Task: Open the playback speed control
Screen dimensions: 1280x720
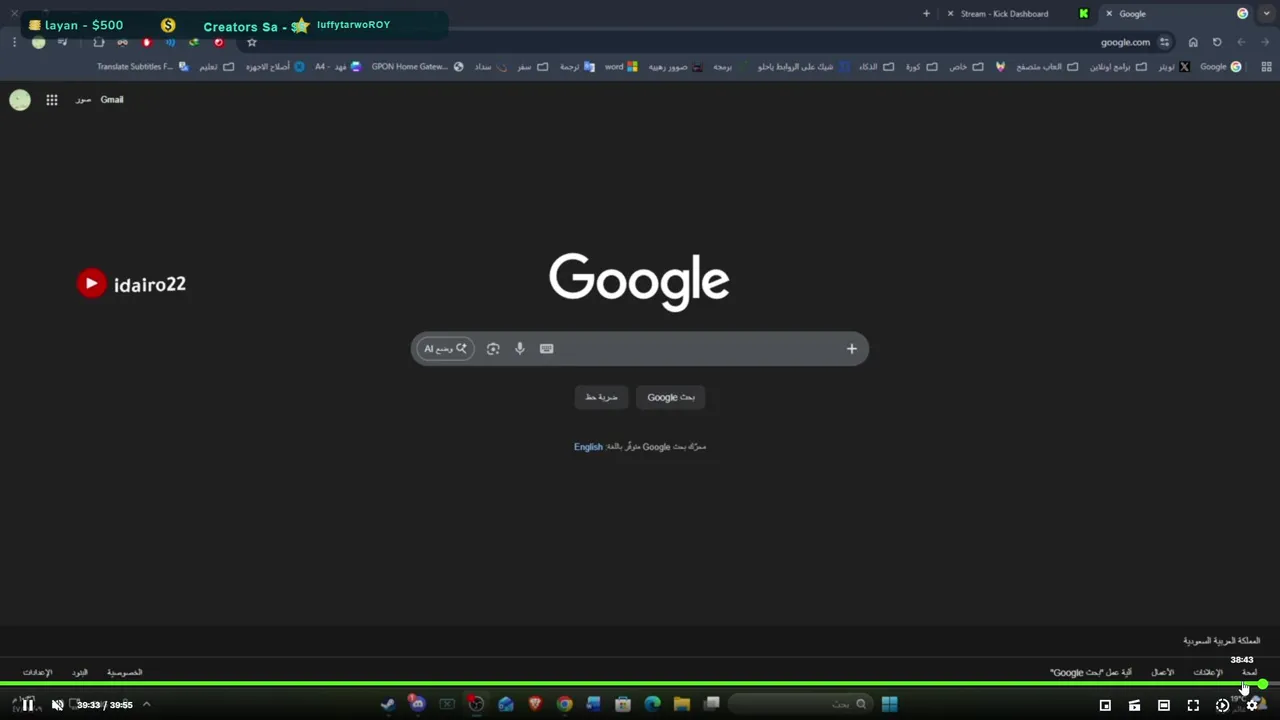Action: pyautogui.click(x=1222, y=705)
